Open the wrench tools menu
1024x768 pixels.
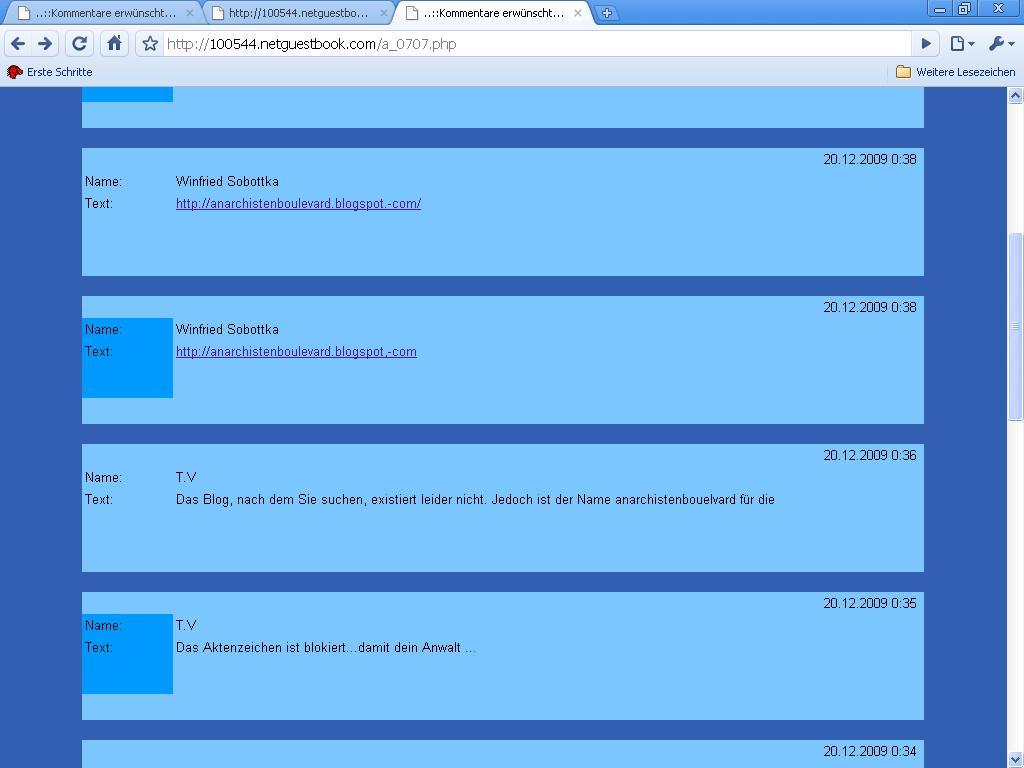point(1000,43)
